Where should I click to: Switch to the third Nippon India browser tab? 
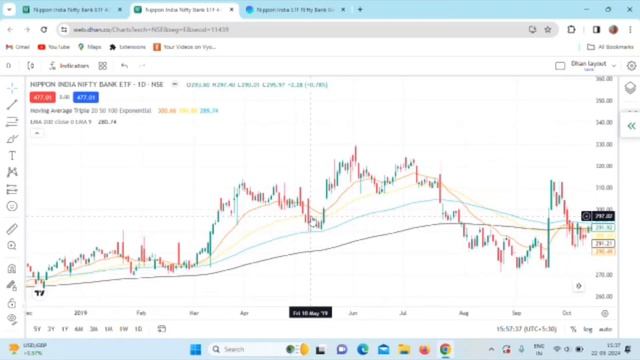point(295,9)
